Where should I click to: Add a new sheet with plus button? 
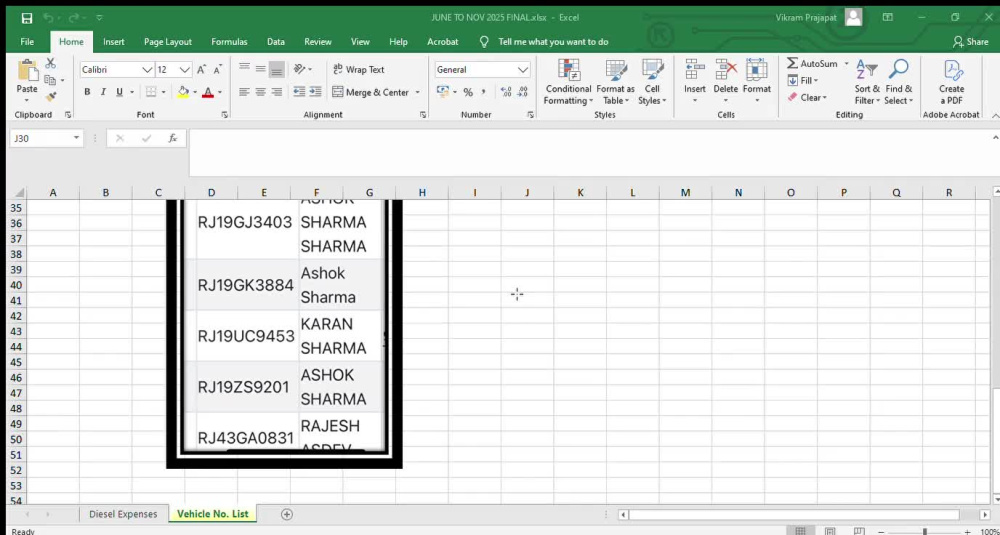click(x=287, y=514)
